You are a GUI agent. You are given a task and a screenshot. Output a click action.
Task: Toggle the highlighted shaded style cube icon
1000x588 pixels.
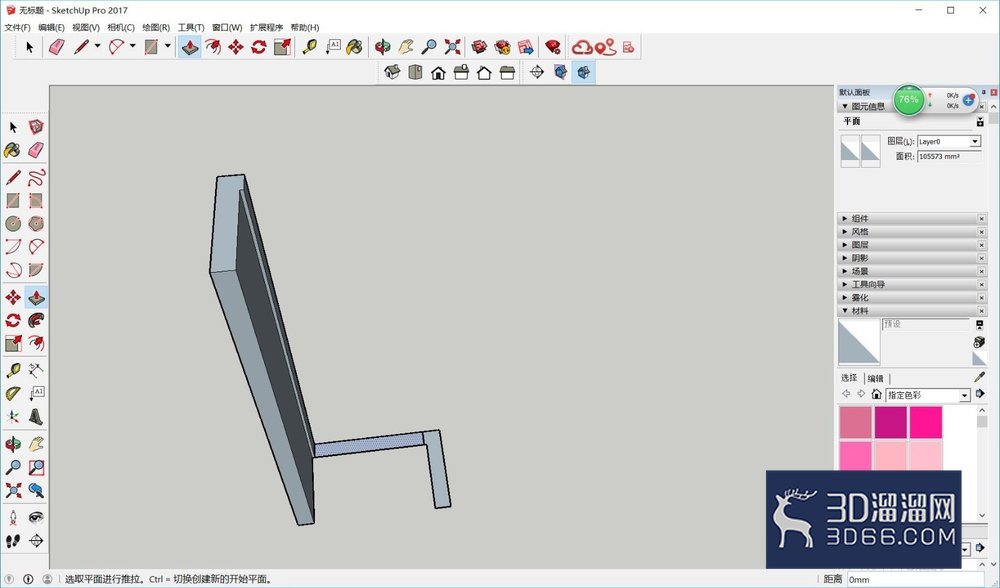584,72
